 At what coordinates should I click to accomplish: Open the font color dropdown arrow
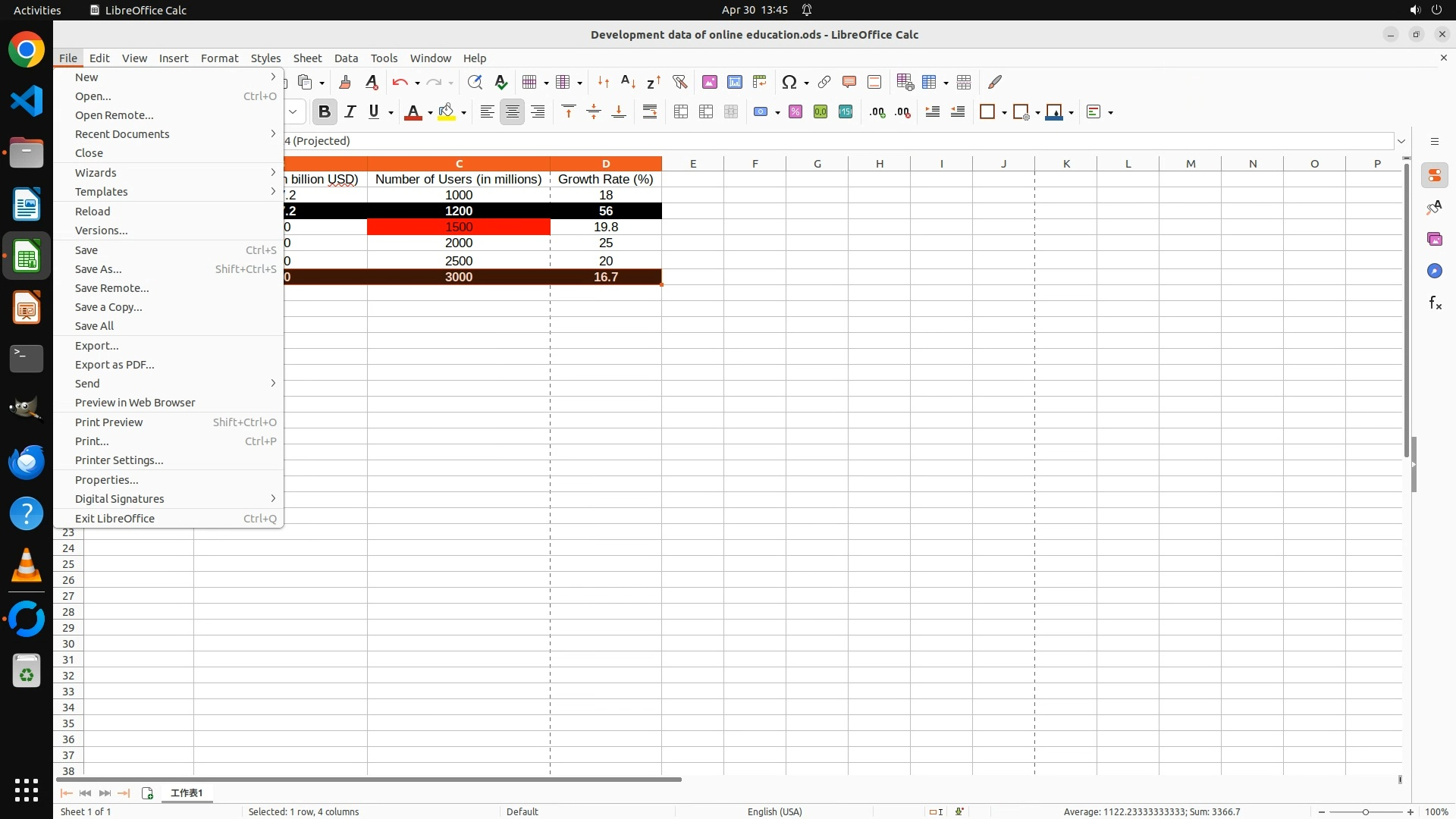[x=430, y=113]
